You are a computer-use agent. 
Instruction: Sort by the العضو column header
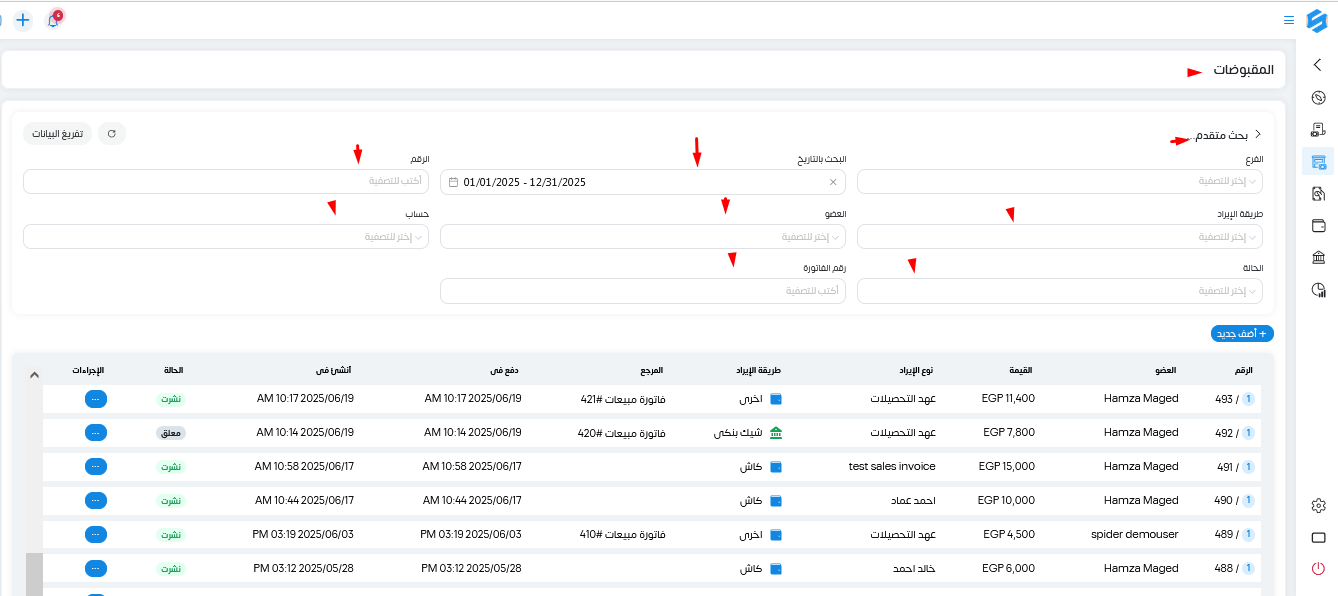point(1166,371)
